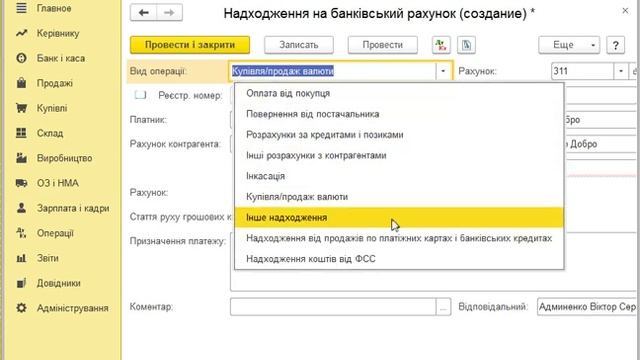Close the document form
Viewport: 640px width, 360px height.
pyautogui.click(x=625, y=11)
